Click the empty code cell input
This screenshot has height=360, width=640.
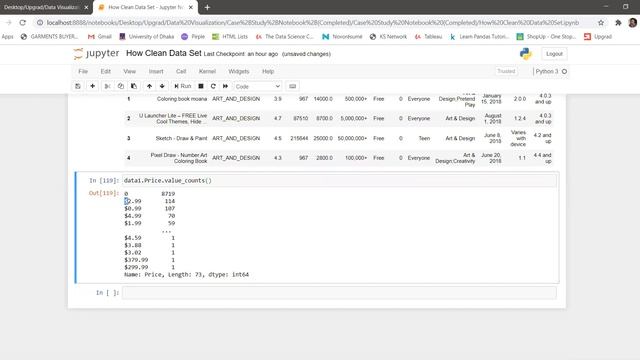click(339, 293)
